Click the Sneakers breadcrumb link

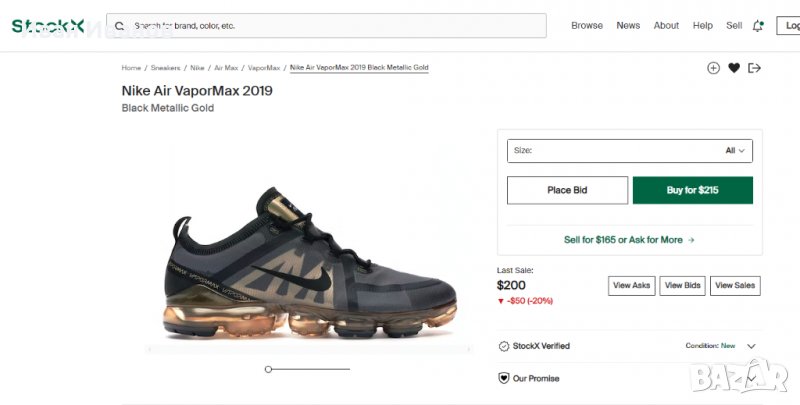point(165,68)
